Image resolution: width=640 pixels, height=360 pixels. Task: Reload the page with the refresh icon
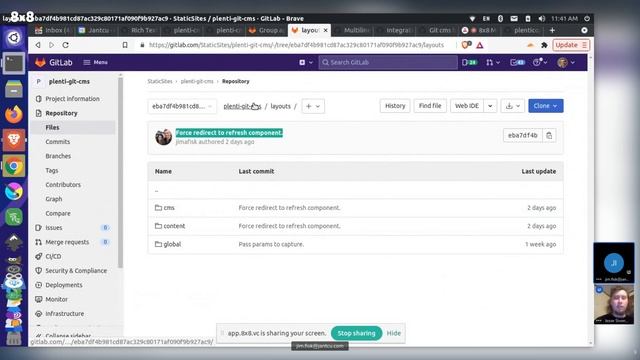click(x=65, y=45)
